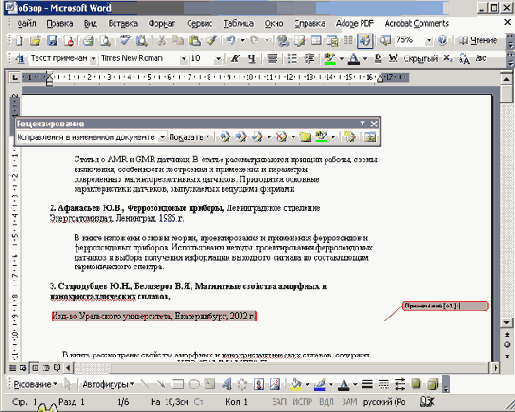Image resolution: width=515 pixels, height=412 pixels.
Task: Toggle ИСПР track changes in status bar
Action: 302,402
